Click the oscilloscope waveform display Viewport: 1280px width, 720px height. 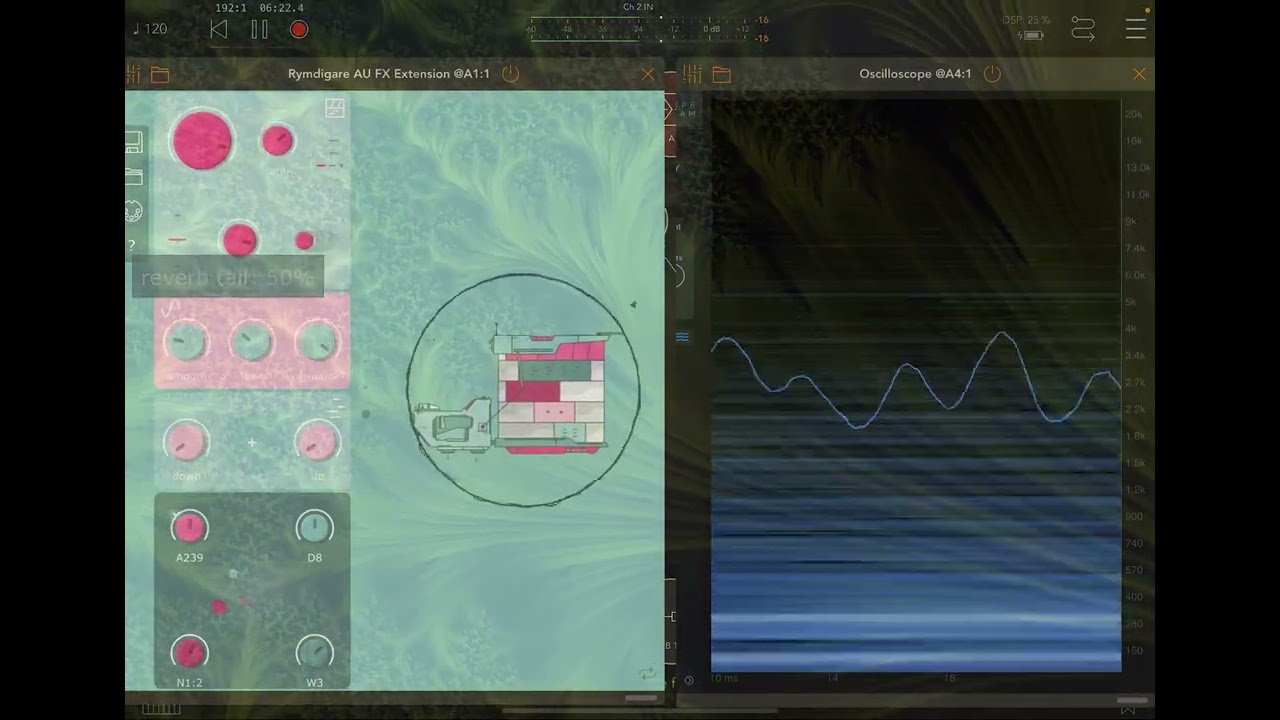[916, 385]
